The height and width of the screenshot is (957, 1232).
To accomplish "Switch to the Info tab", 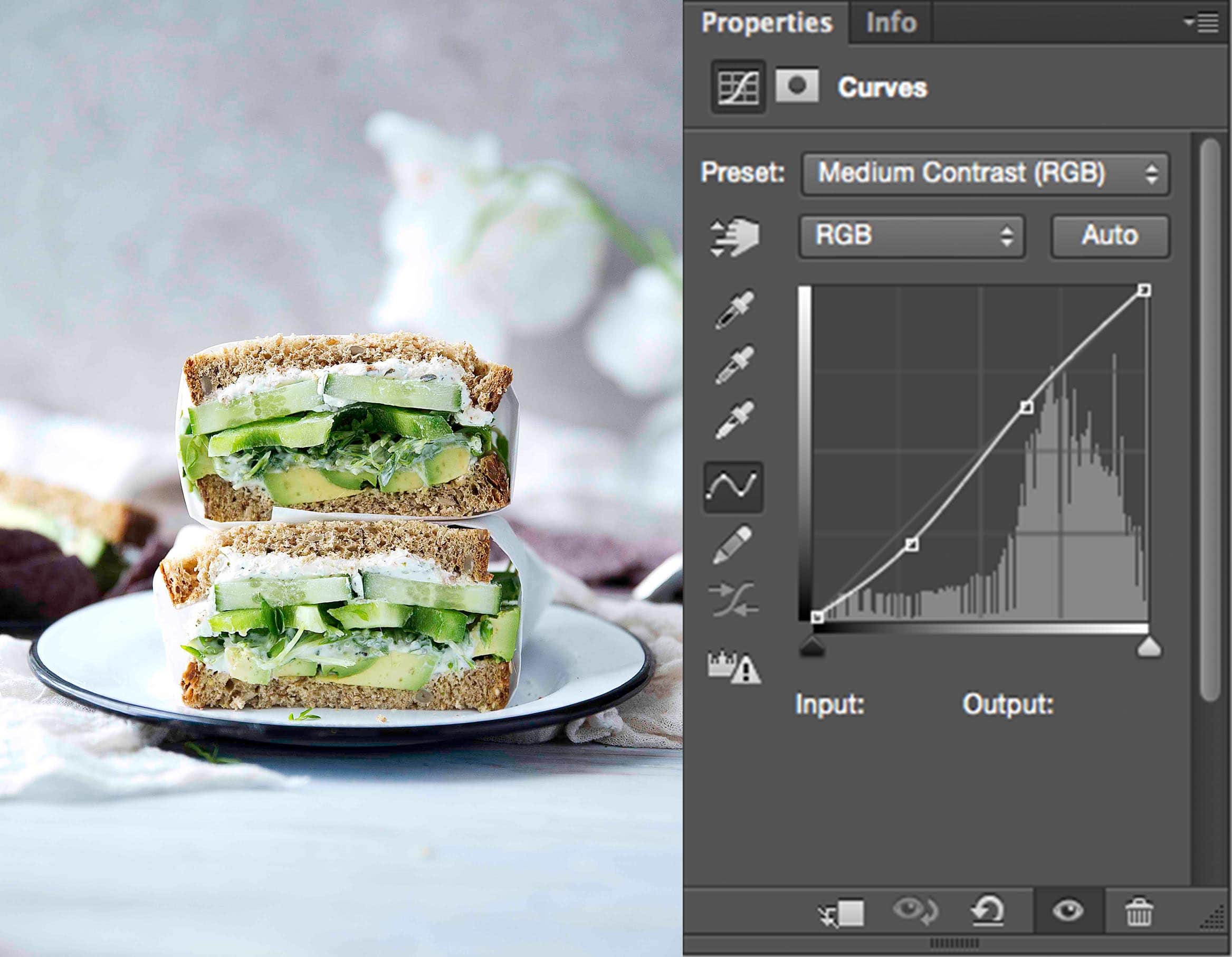I will (x=891, y=23).
